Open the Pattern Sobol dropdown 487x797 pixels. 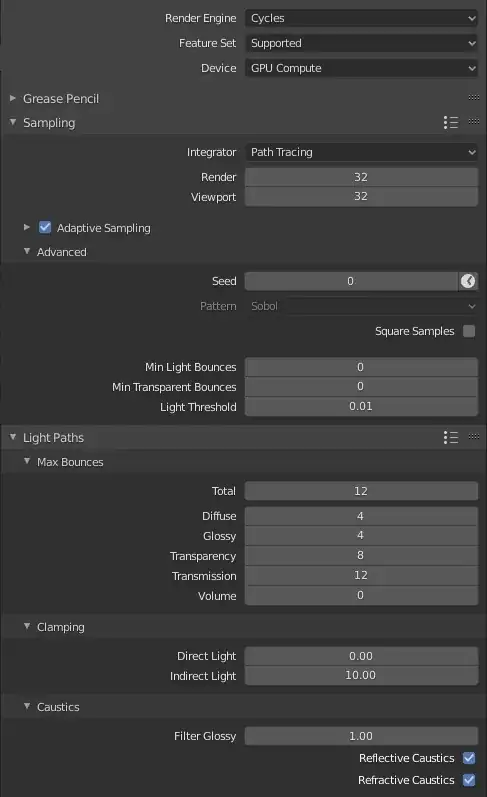361,306
